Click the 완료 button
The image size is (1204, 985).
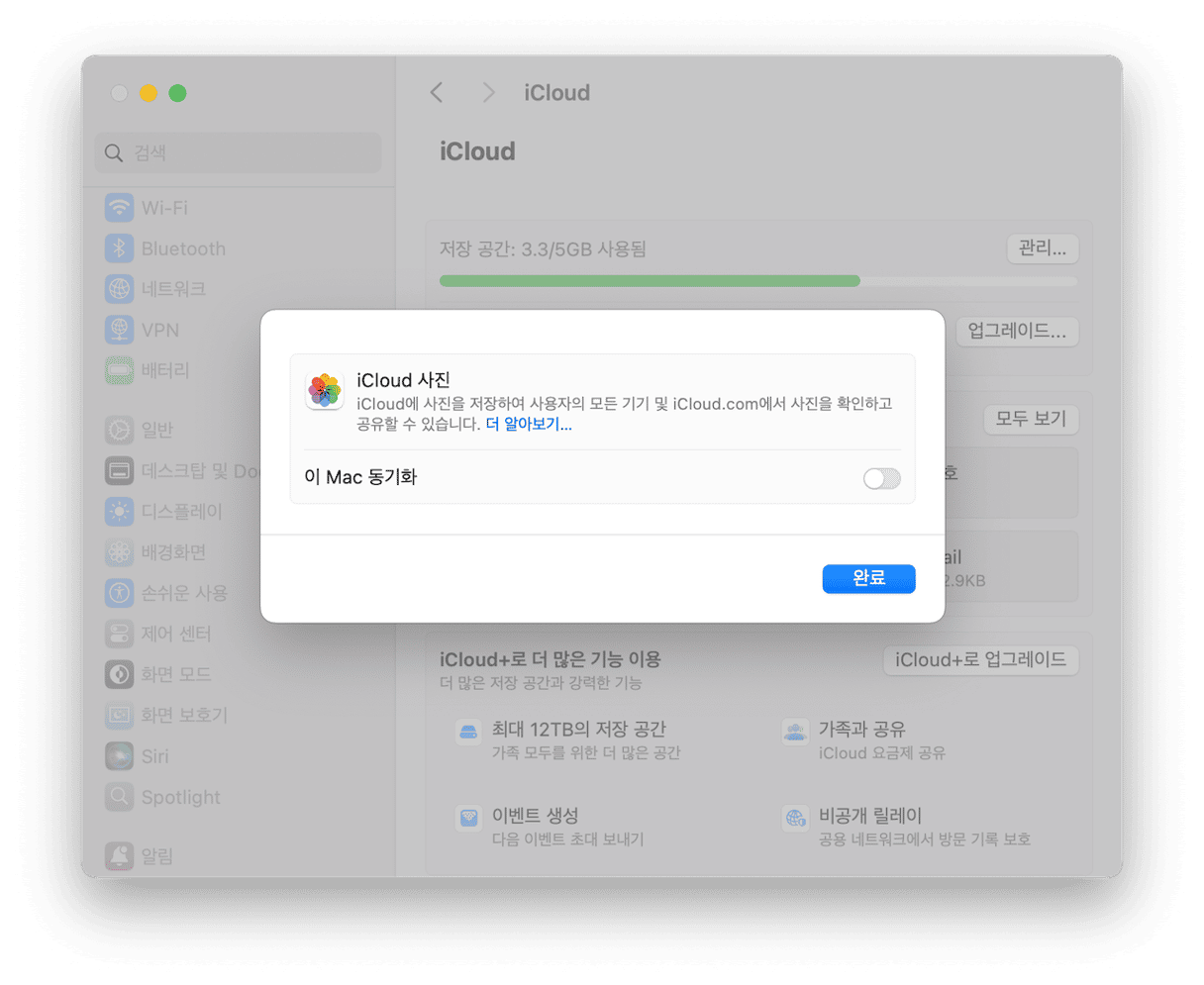click(868, 579)
